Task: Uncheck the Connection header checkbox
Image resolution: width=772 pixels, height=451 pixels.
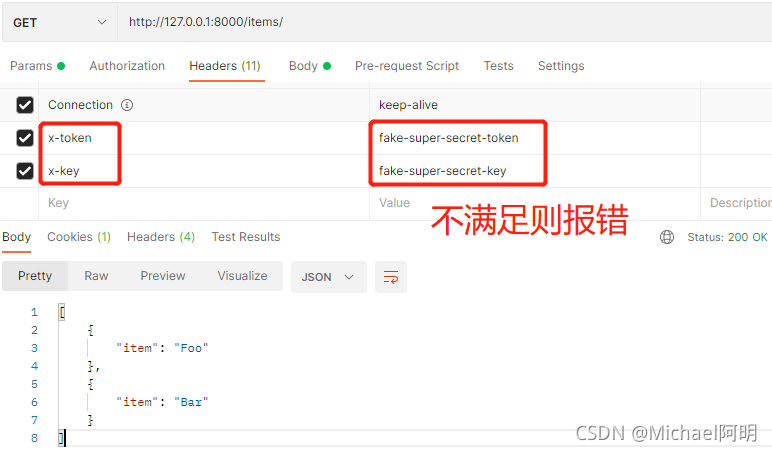Action: click(x=25, y=105)
